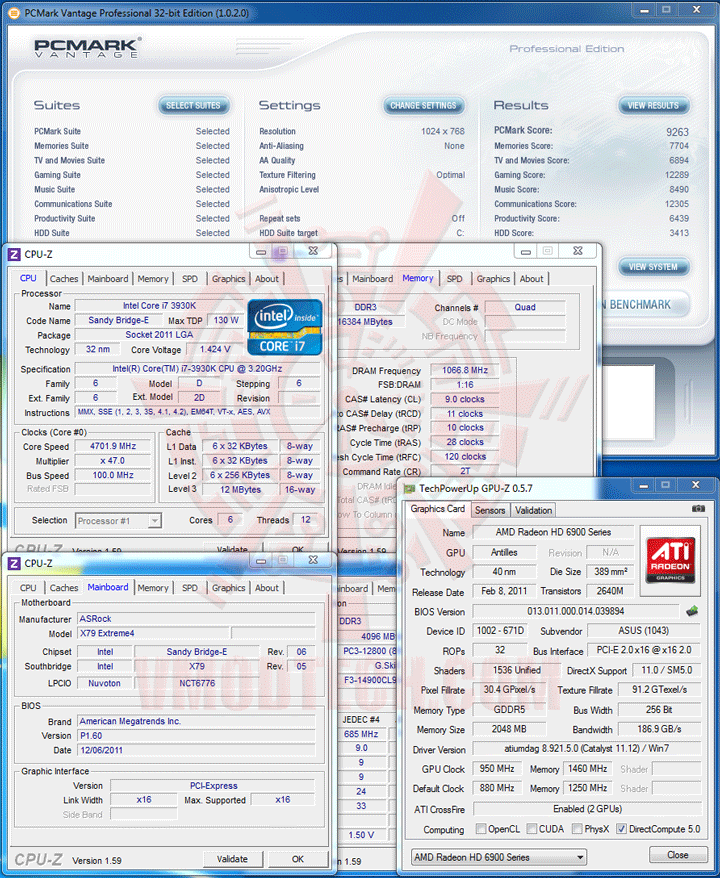The height and width of the screenshot is (878, 720).
Task: Open the AMD Radeon HD 6900 Series dropdown
Action: point(499,857)
